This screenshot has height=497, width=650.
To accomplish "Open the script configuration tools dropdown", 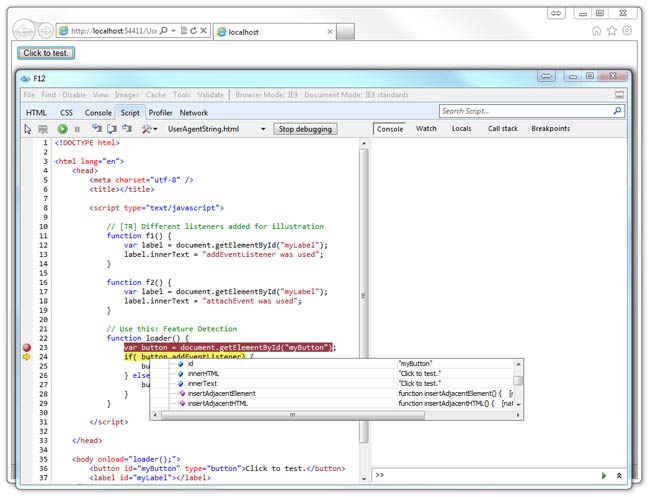I will 149,129.
